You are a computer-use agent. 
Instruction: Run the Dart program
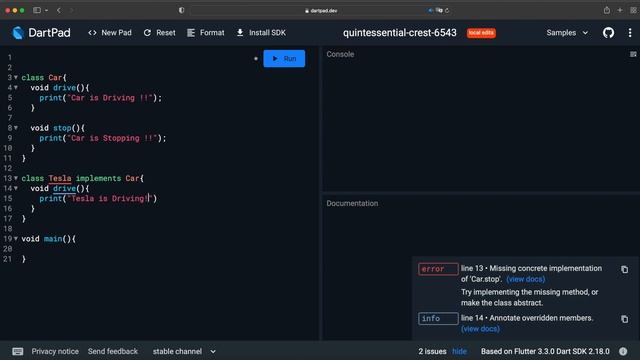[x=284, y=58]
